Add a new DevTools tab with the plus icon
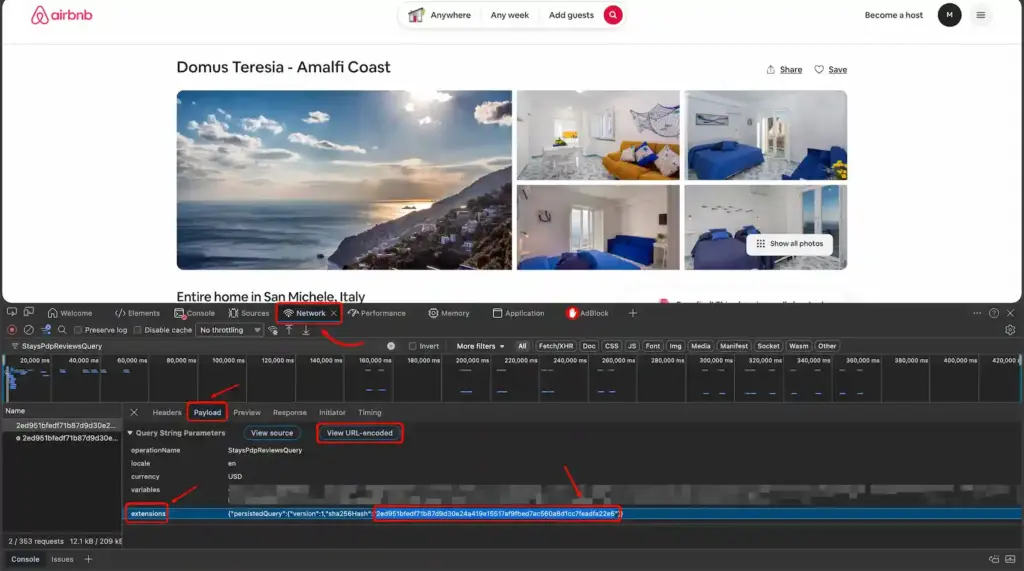The height and width of the screenshot is (571, 1024). coord(632,313)
